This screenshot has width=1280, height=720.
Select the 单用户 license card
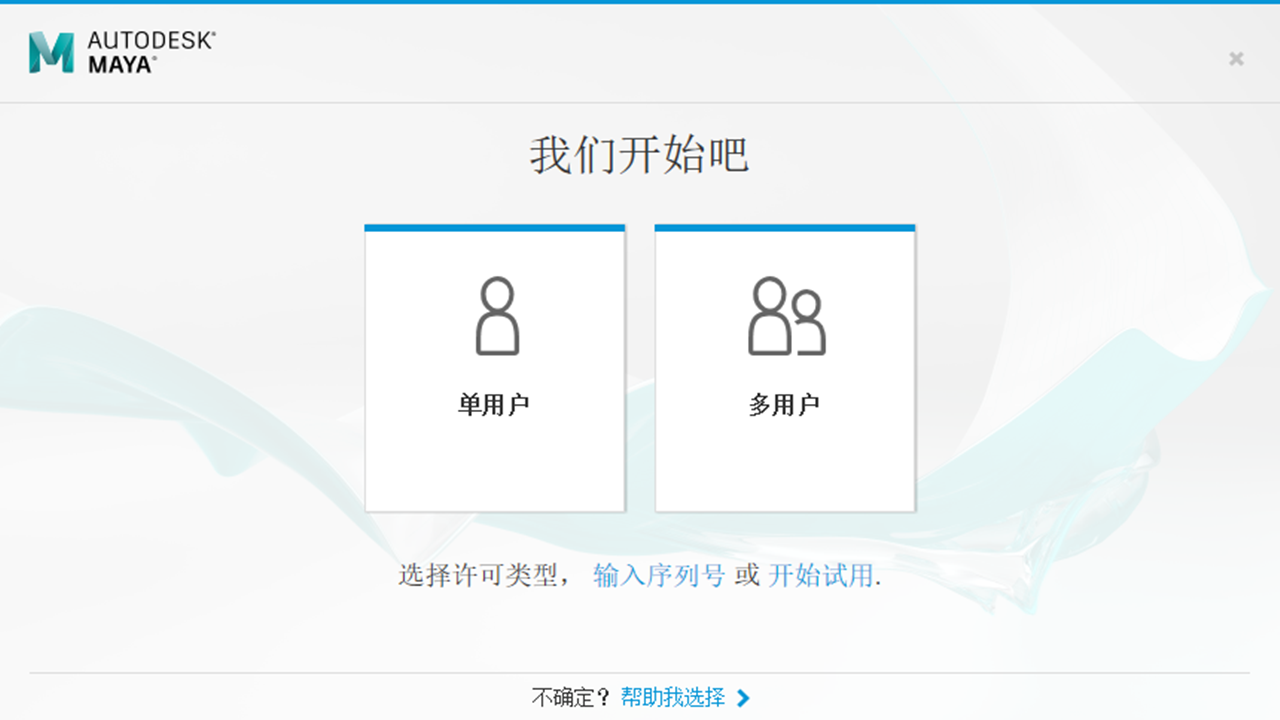pyautogui.click(x=495, y=370)
